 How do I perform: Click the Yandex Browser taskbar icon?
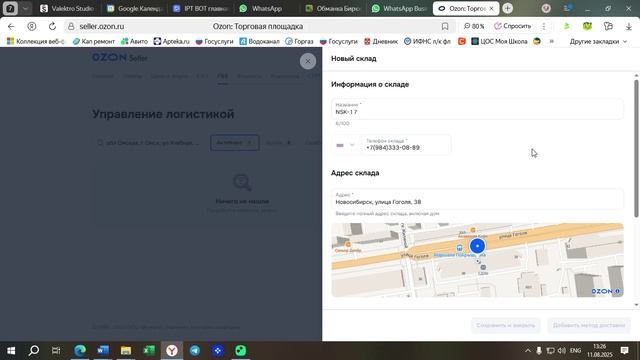(172, 350)
